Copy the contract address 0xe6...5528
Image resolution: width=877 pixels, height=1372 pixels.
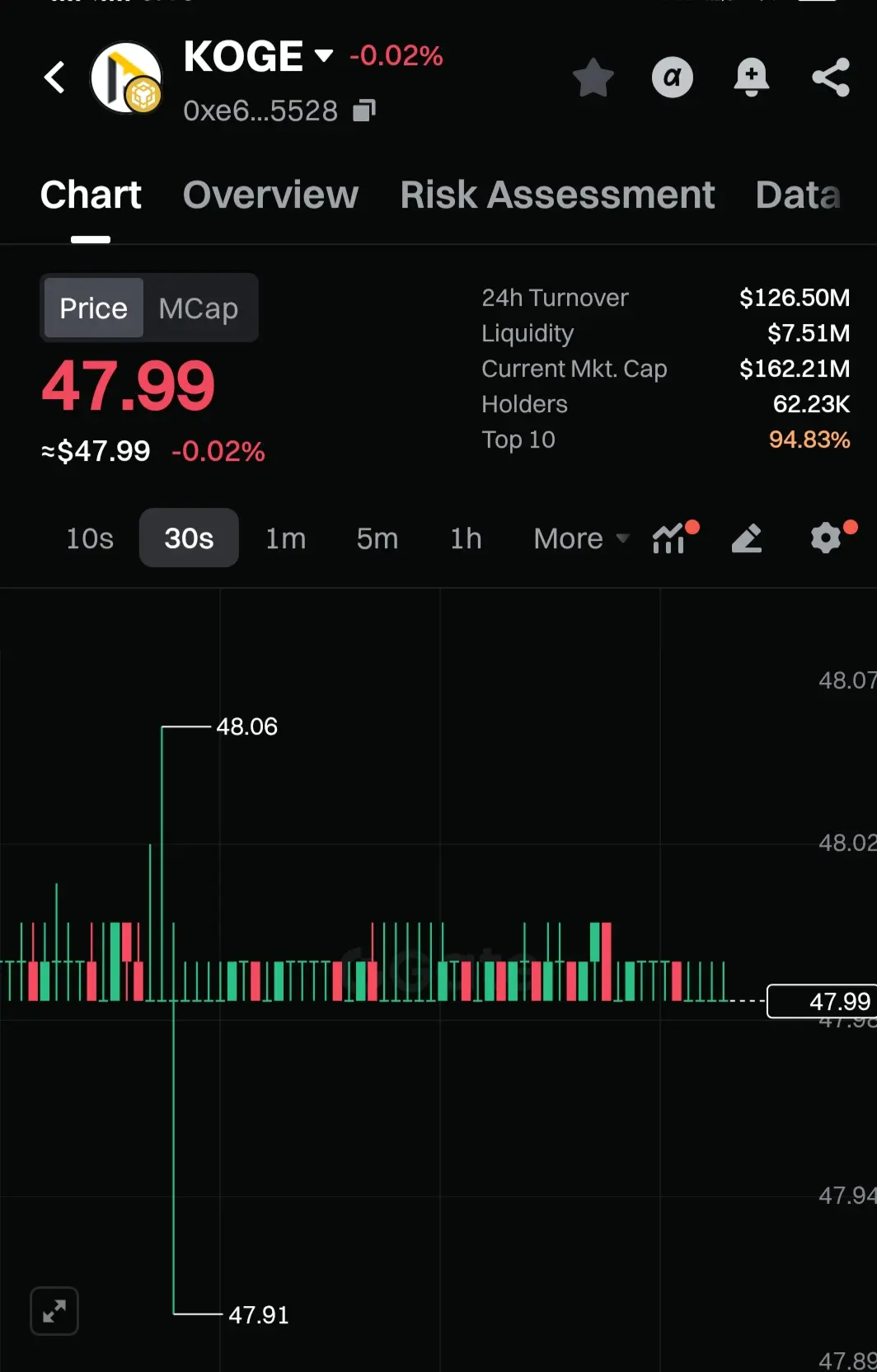tap(364, 110)
